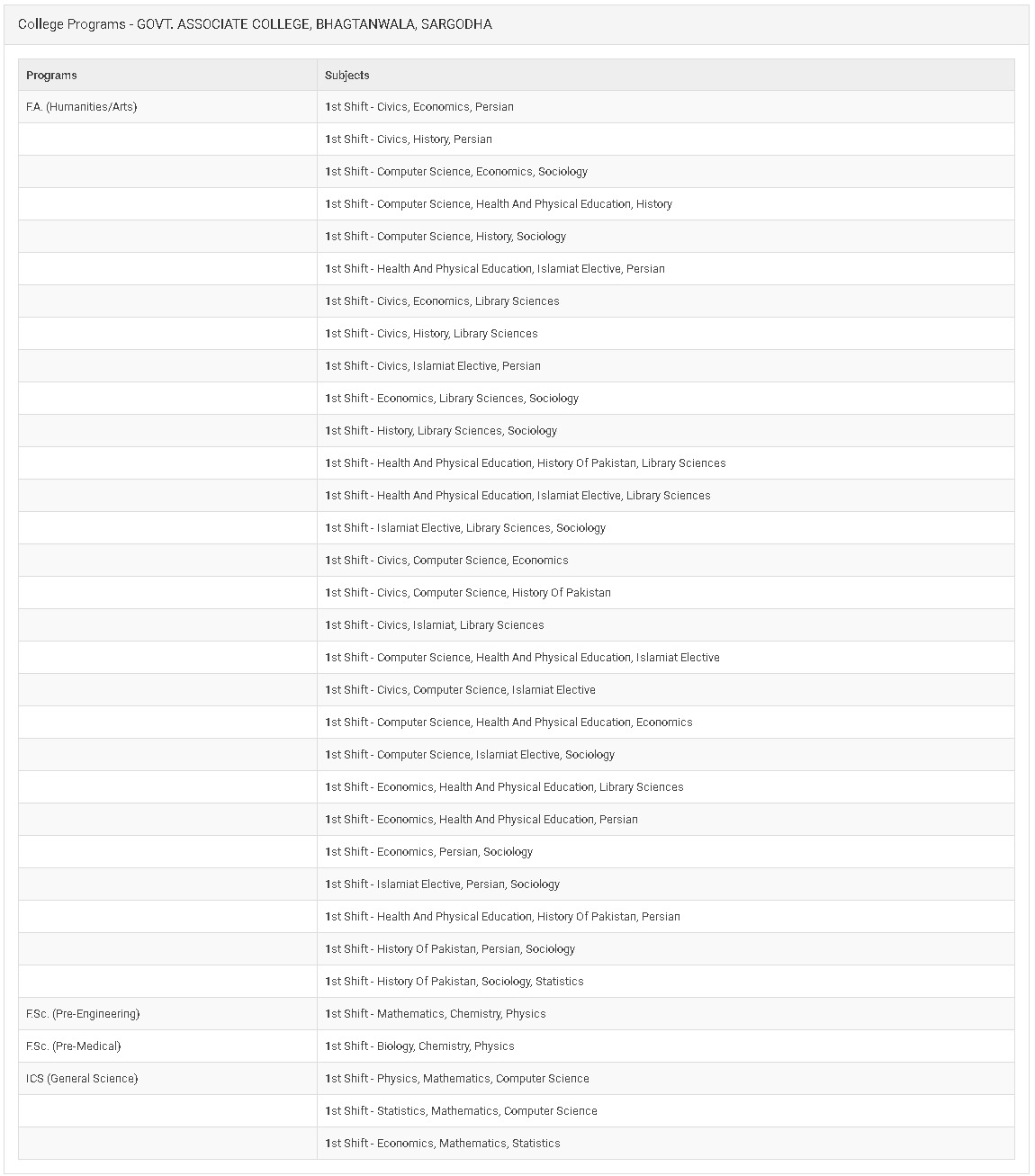Click the Civics, Economics, Persian row
This screenshot has width=1035, height=1176.
point(419,107)
